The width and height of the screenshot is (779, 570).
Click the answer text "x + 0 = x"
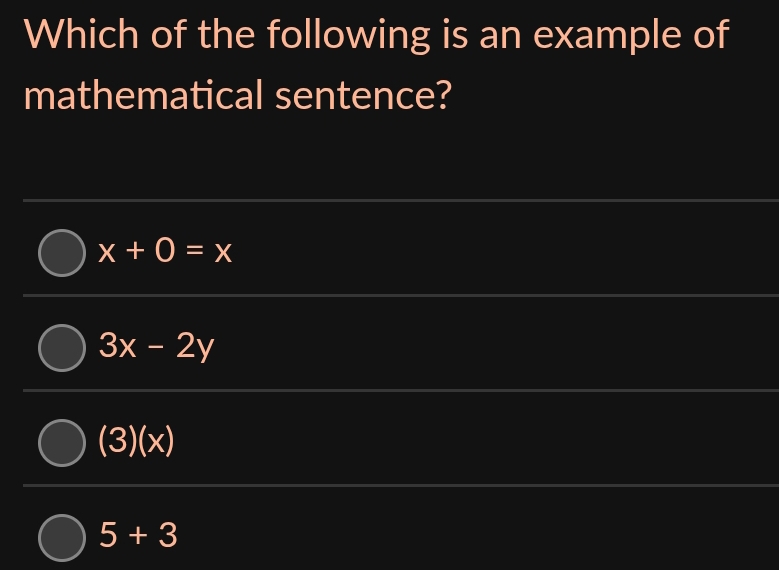pos(165,250)
